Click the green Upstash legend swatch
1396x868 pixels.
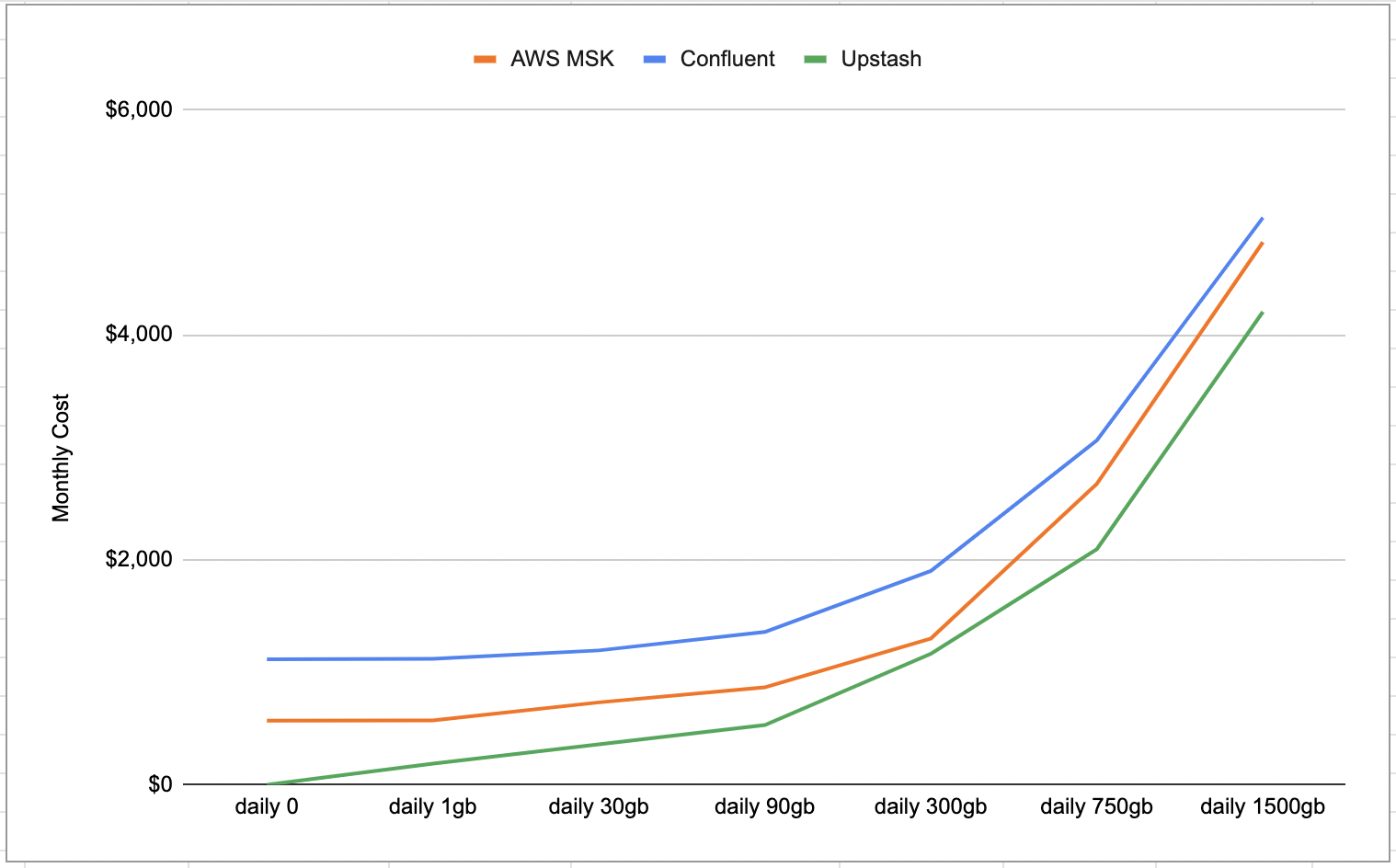point(815,60)
